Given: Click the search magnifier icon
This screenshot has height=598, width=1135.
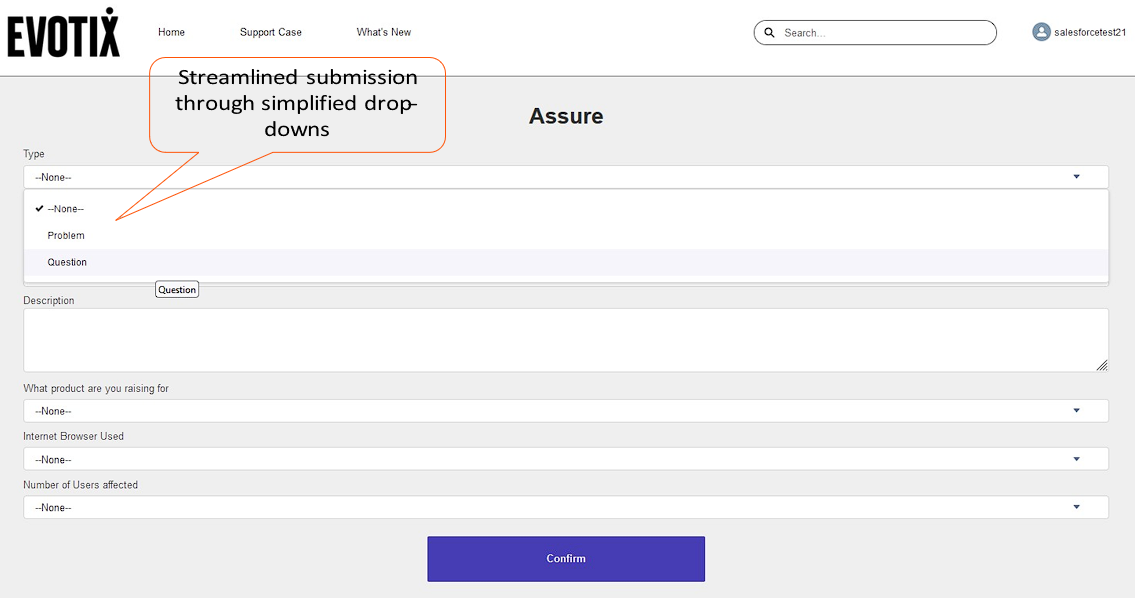Looking at the screenshot, I should click(769, 32).
